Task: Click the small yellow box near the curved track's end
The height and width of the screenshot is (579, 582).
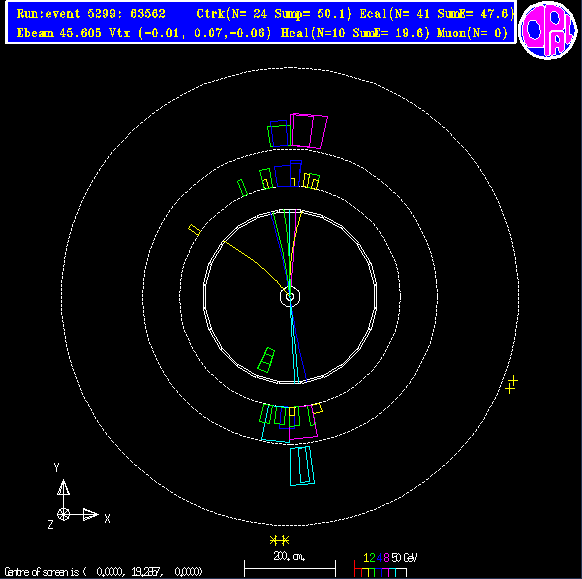Action: (194, 230)
